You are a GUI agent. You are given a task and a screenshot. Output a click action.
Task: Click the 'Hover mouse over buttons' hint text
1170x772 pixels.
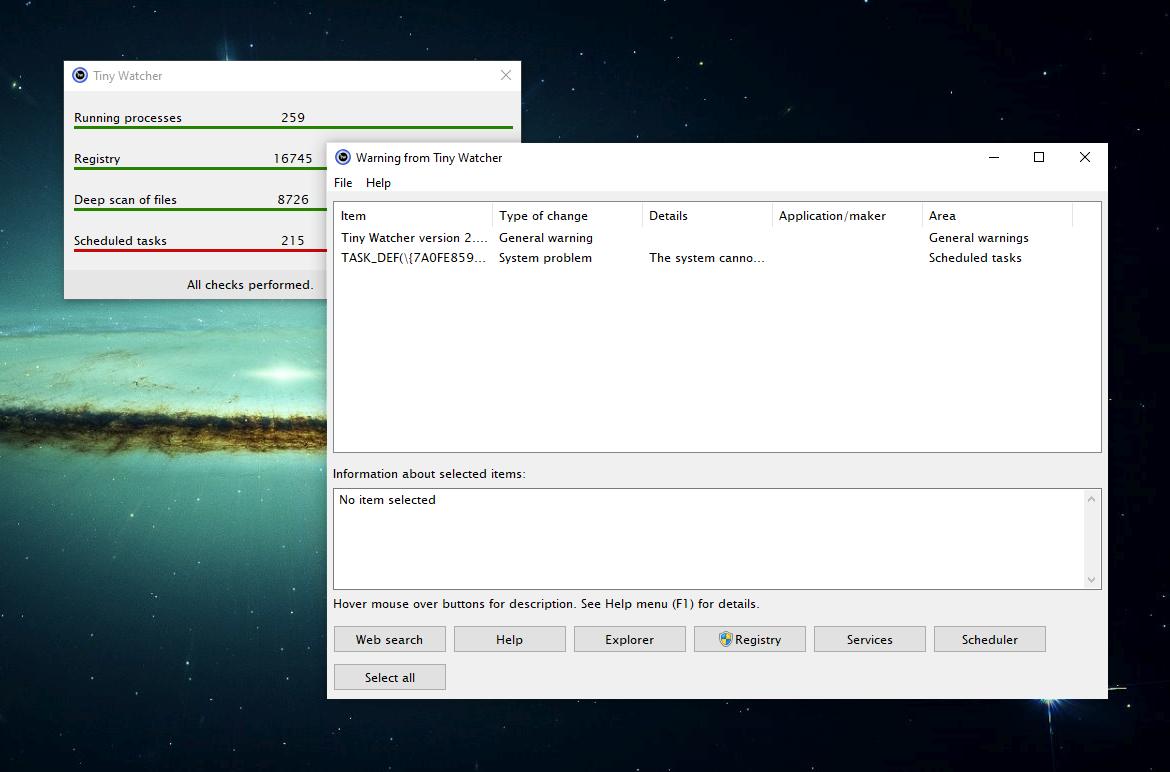coord(546,604)
